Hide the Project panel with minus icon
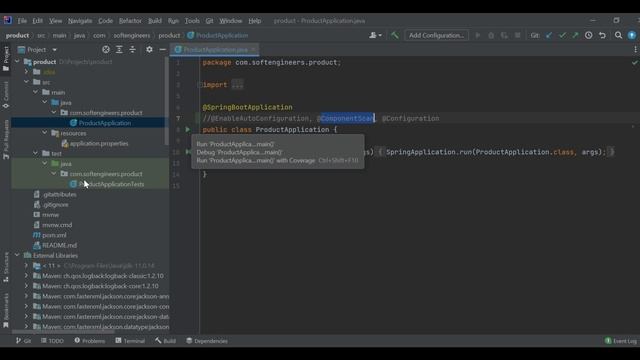The image size is (640, 360). (162, 50)
